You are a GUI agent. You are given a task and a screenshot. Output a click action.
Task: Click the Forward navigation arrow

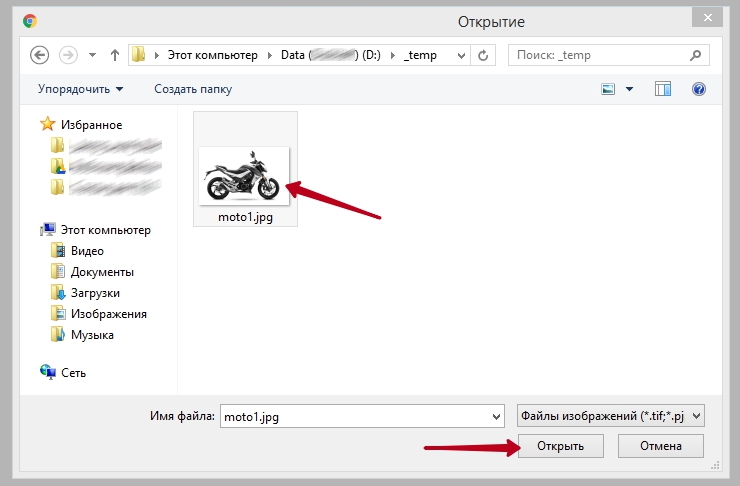(x=68, y=55)
